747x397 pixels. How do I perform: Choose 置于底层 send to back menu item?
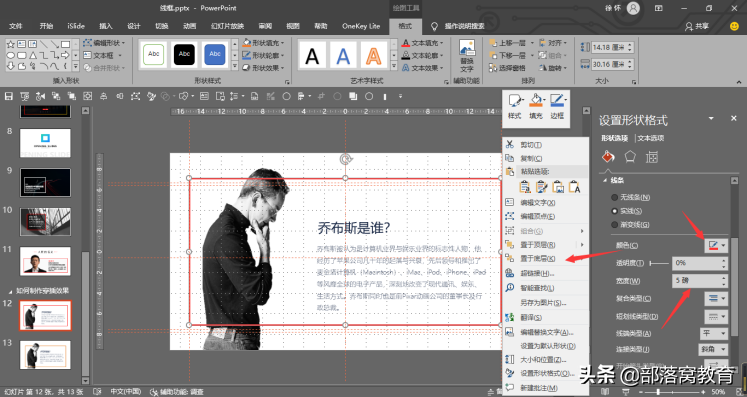(546, 258)
